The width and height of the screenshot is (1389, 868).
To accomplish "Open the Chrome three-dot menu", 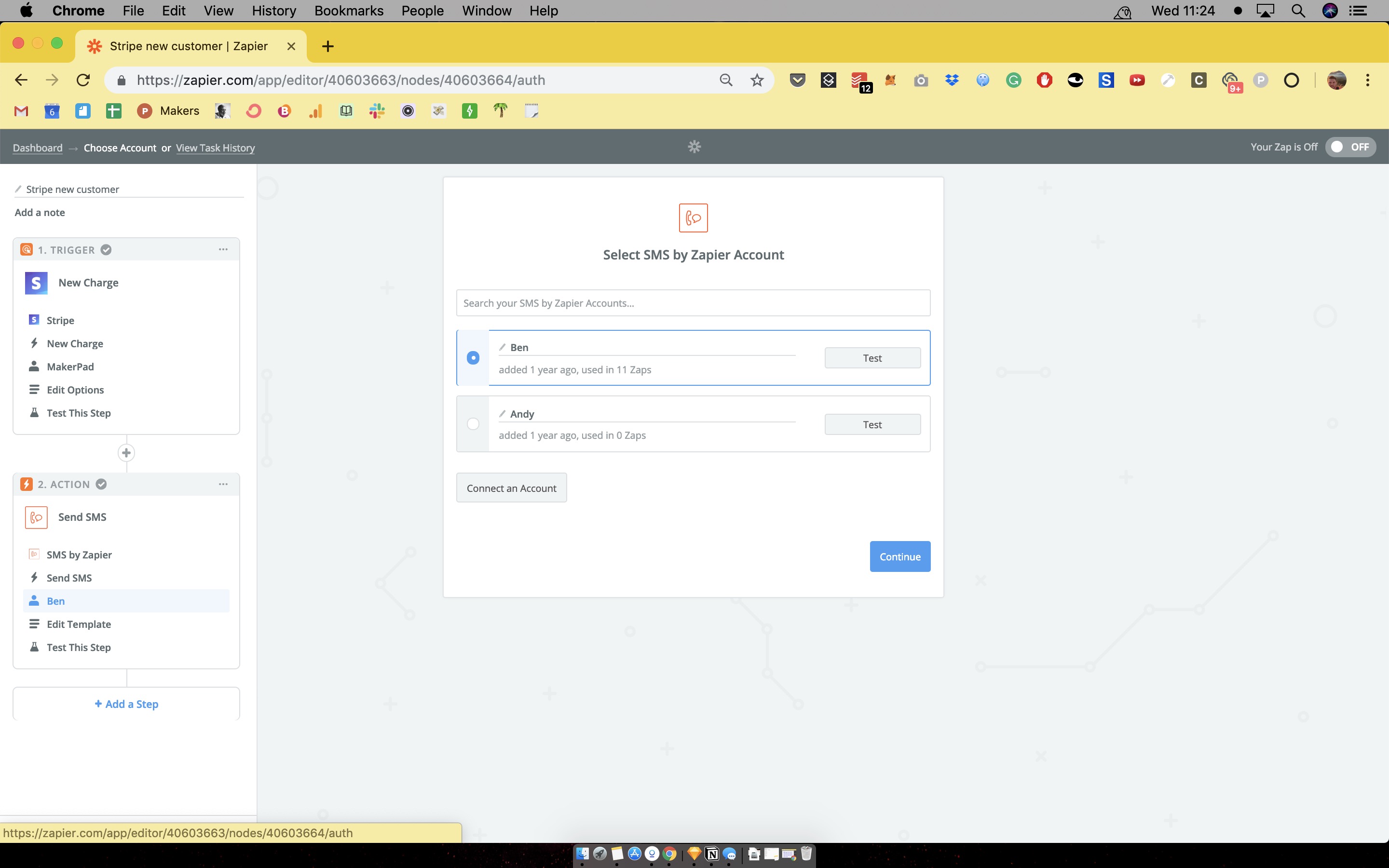I will (1368, 80).
